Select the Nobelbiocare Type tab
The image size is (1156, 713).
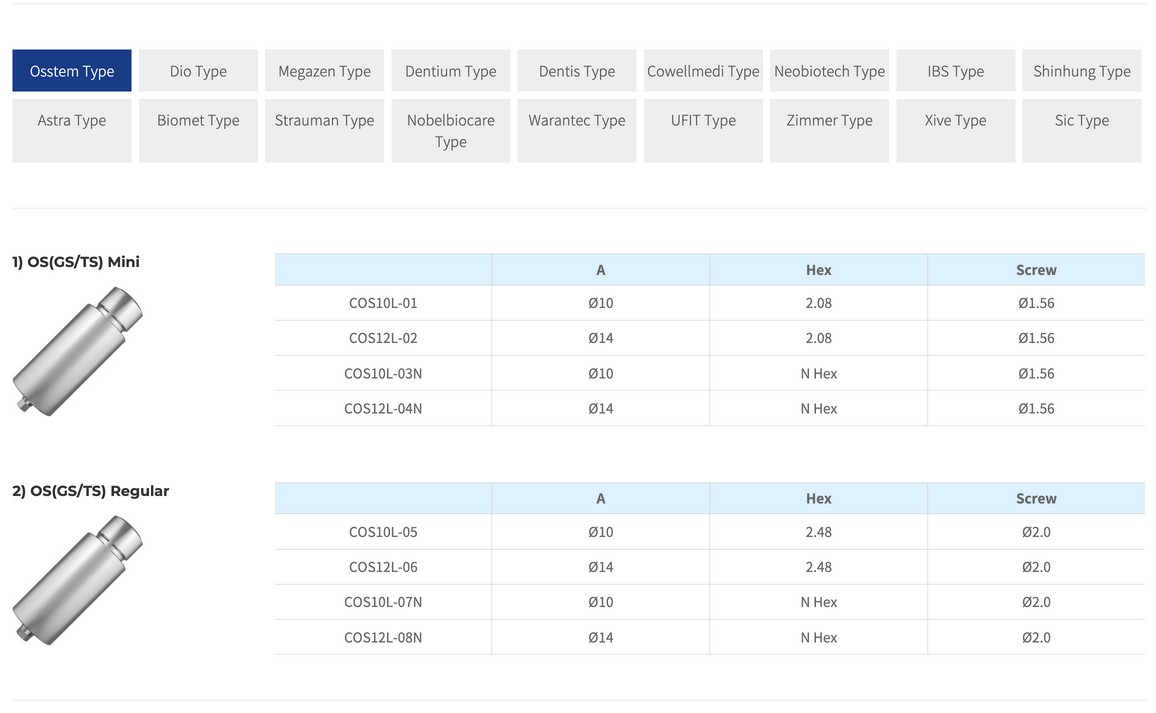point(450,130)
